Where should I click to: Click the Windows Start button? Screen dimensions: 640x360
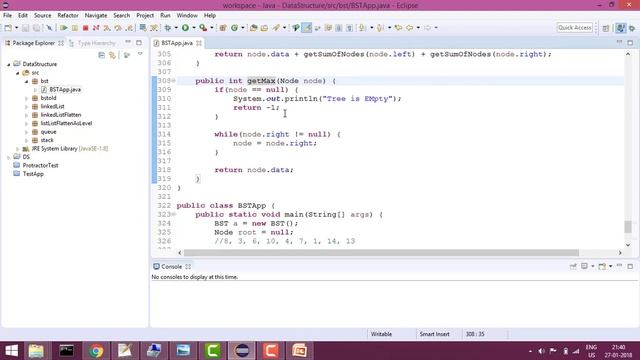click(11, 351)
